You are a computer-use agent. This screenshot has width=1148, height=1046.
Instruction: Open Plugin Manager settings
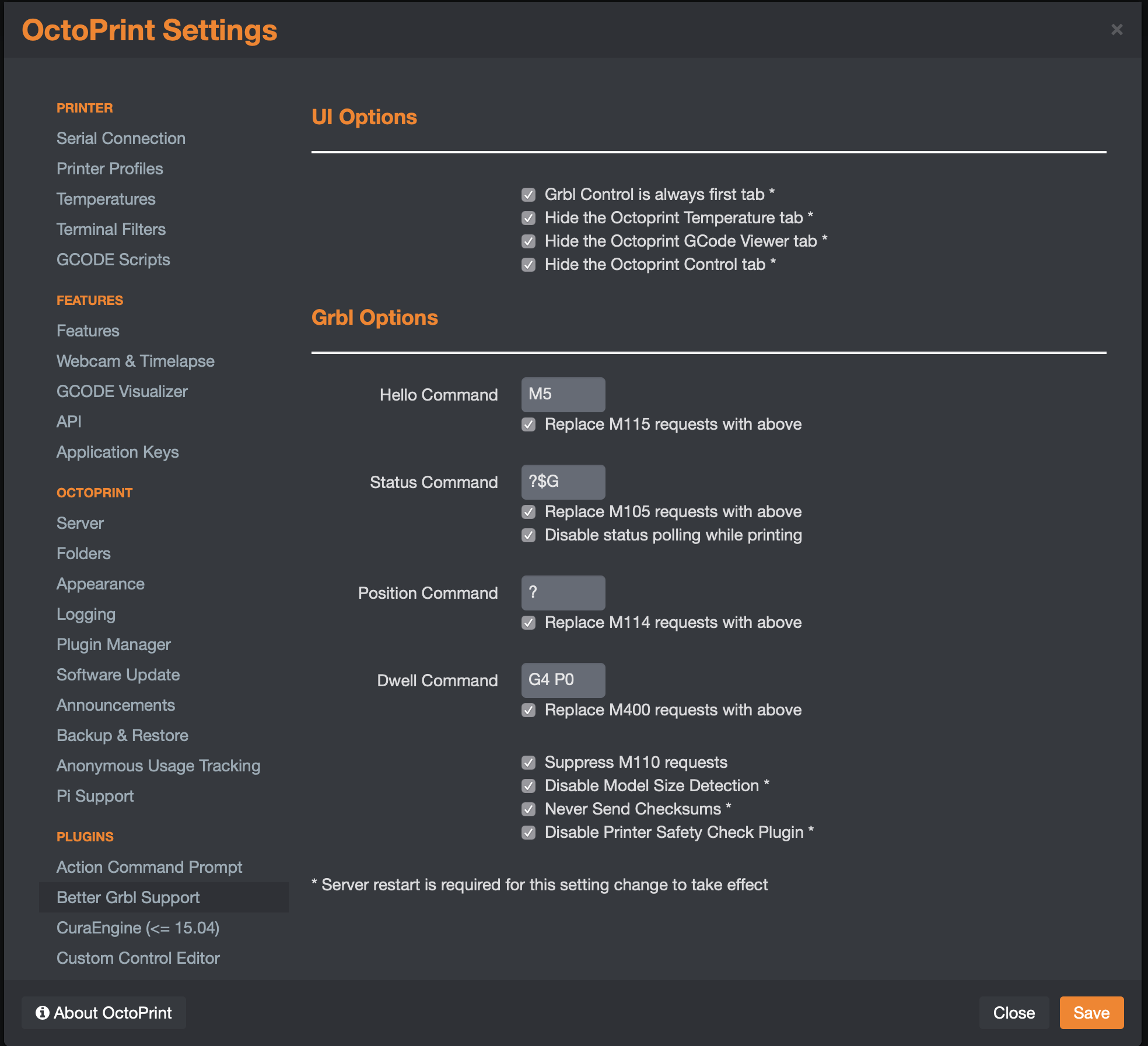point(113,644)
